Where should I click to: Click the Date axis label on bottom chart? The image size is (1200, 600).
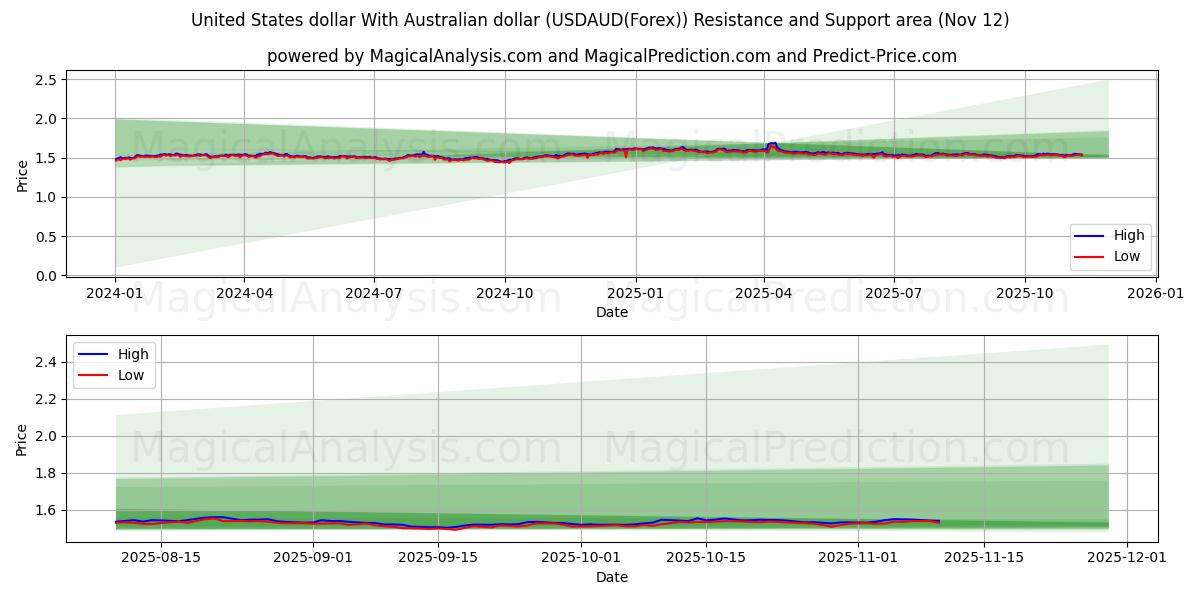coord(613,577)
